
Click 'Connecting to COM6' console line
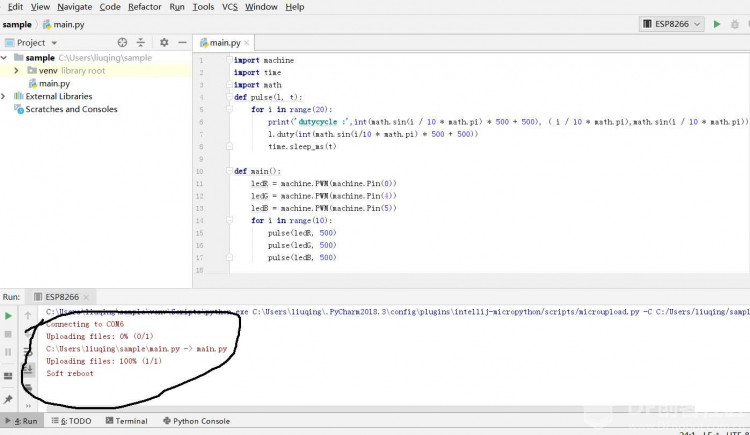[x=85, y=324]
